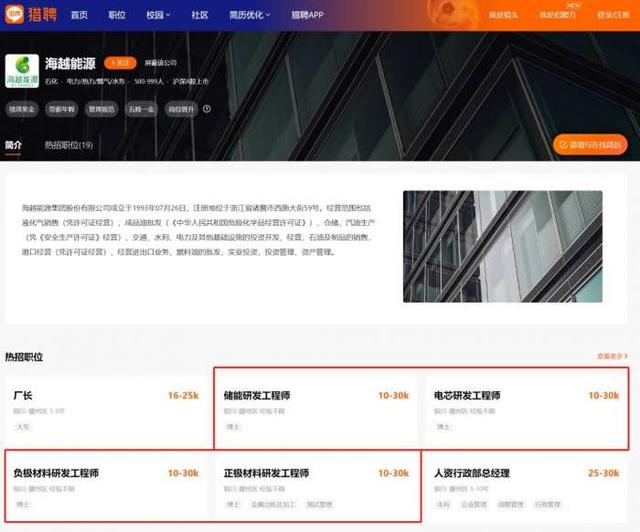
Task: Click the 关注 follow button
Action: coord(118,63)
